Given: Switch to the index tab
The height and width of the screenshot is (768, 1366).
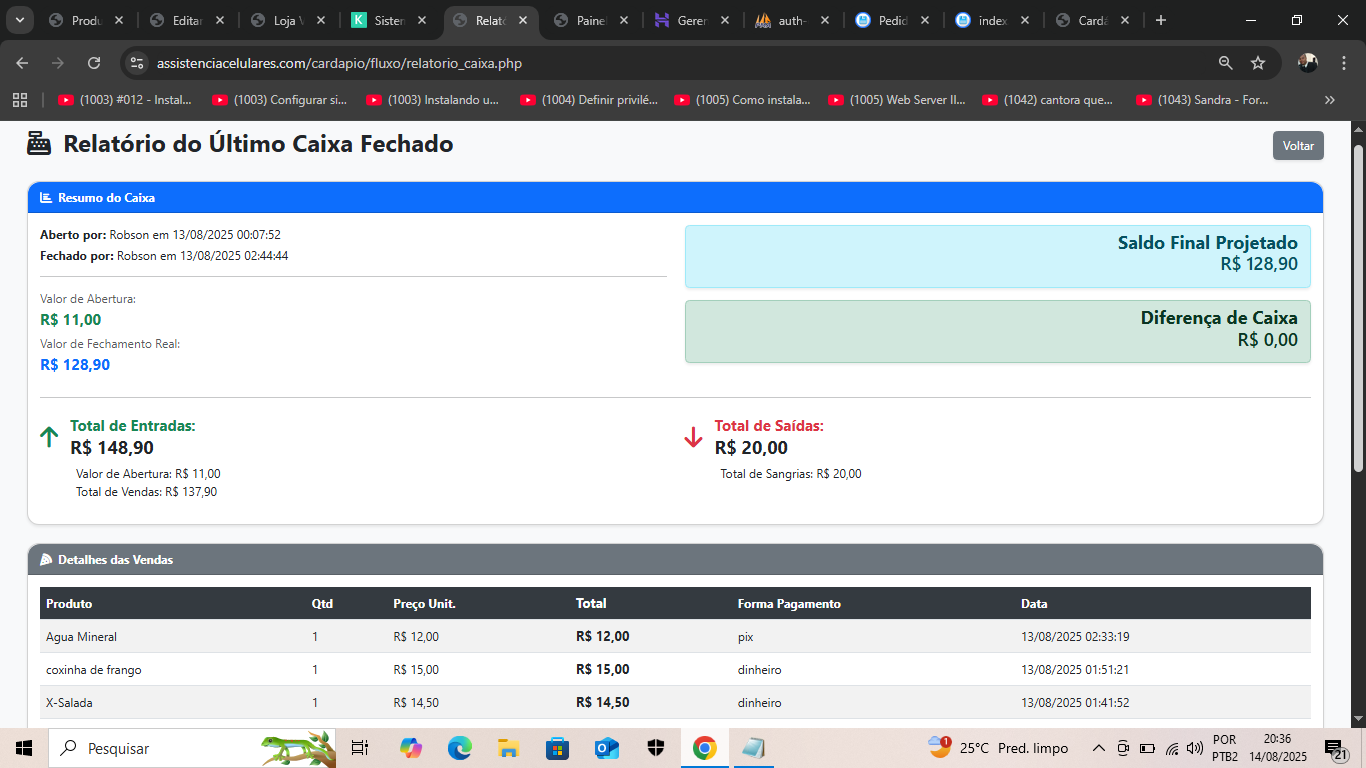Looking at the screenshot, I should (x=990, y=20).
